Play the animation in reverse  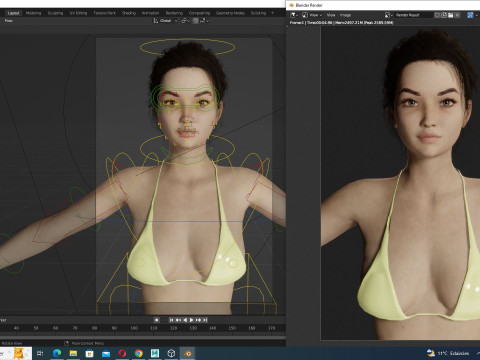click(x=185, y=320)
